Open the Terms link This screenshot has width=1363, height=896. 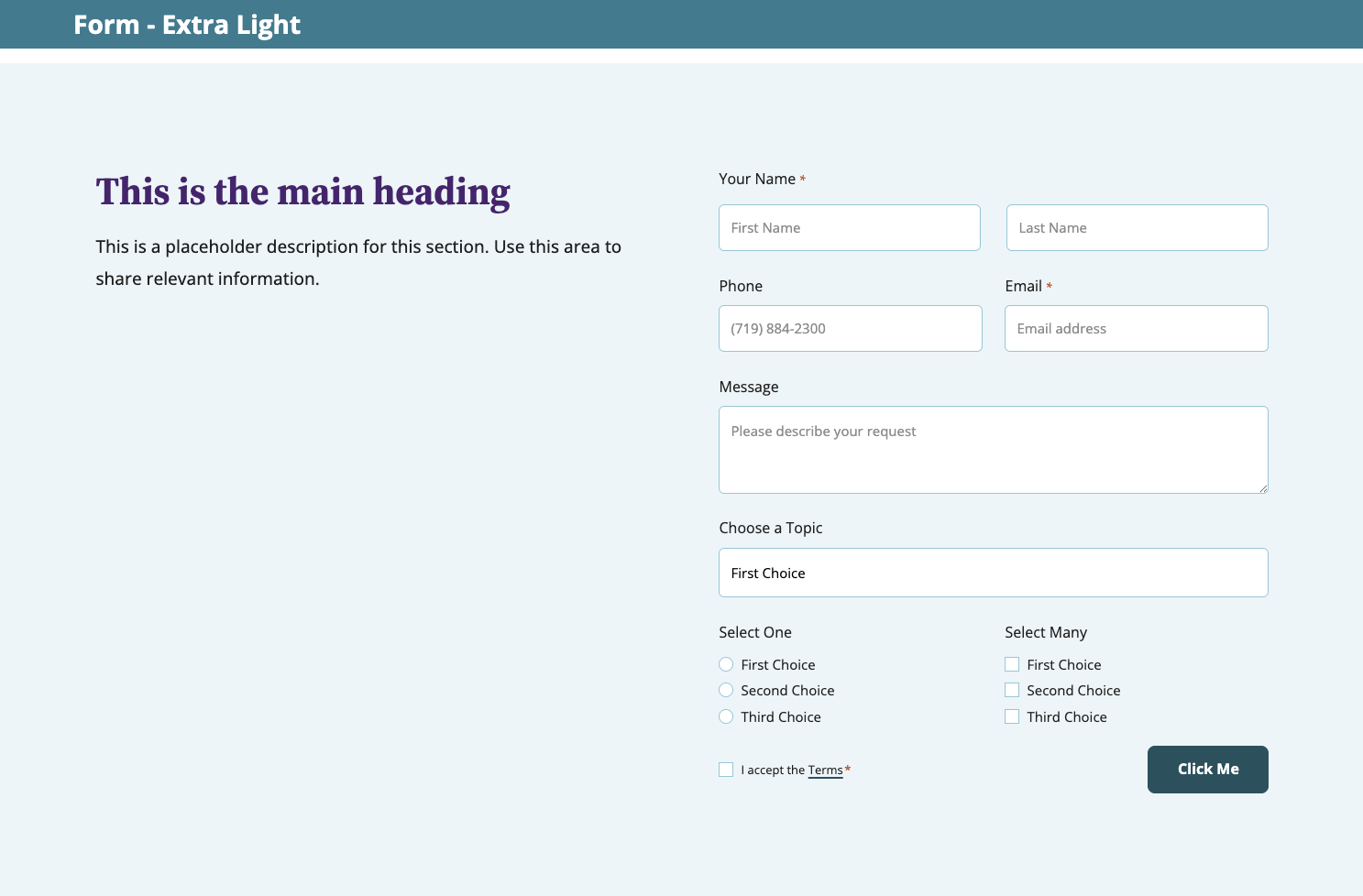point(825,770)
